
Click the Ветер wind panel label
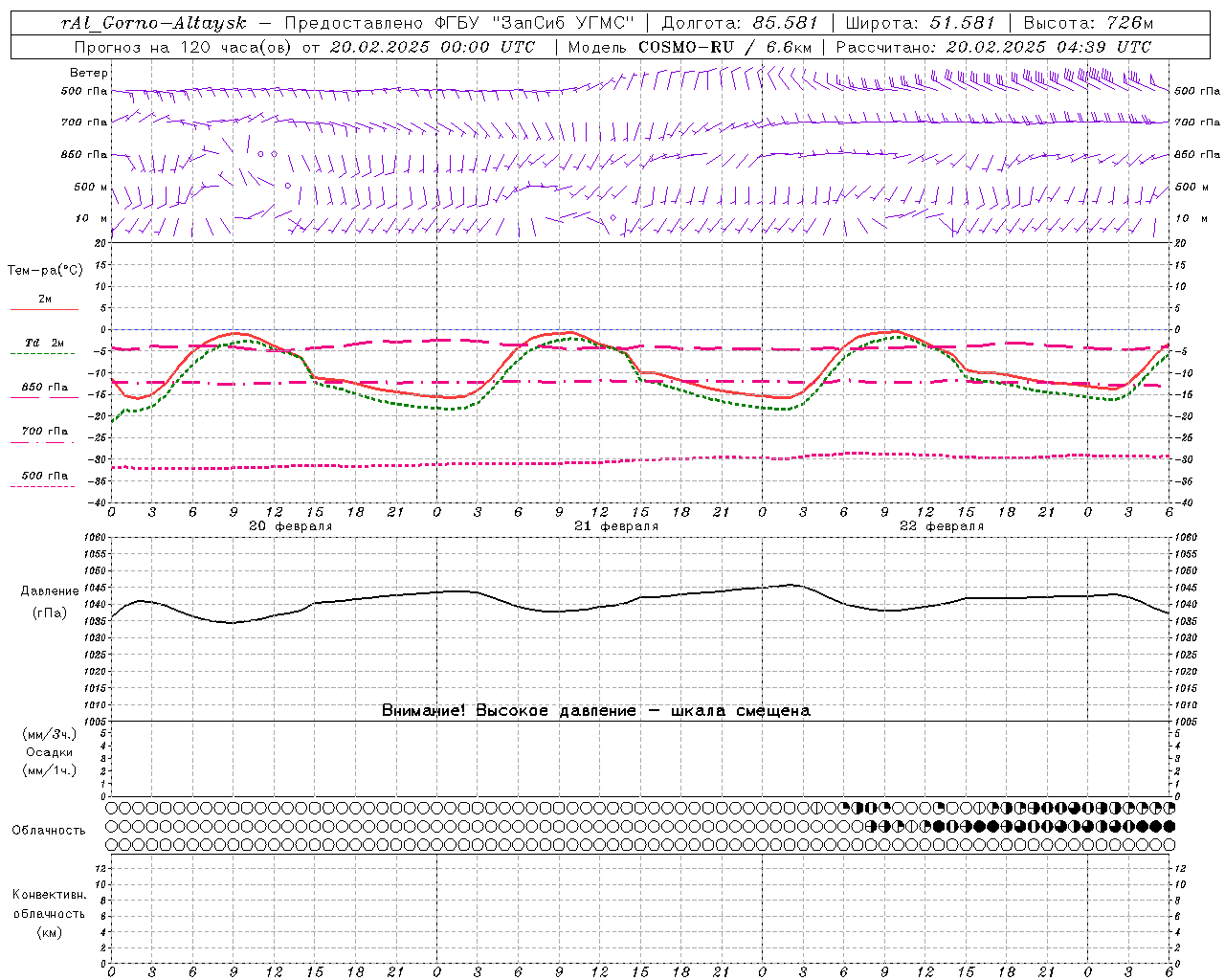click(x=89, y=73)
